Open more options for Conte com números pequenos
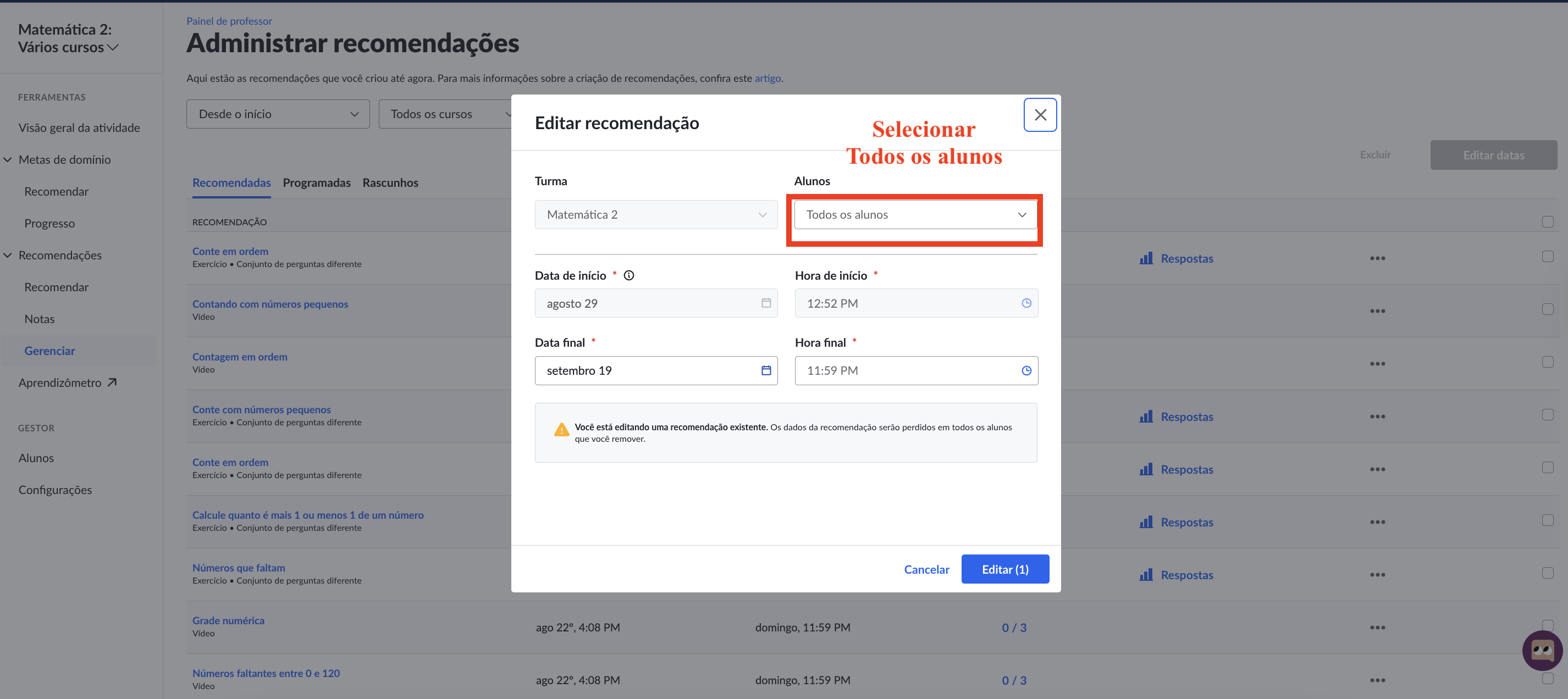This screenshot has width=1568, height=699. [1377, 417]
